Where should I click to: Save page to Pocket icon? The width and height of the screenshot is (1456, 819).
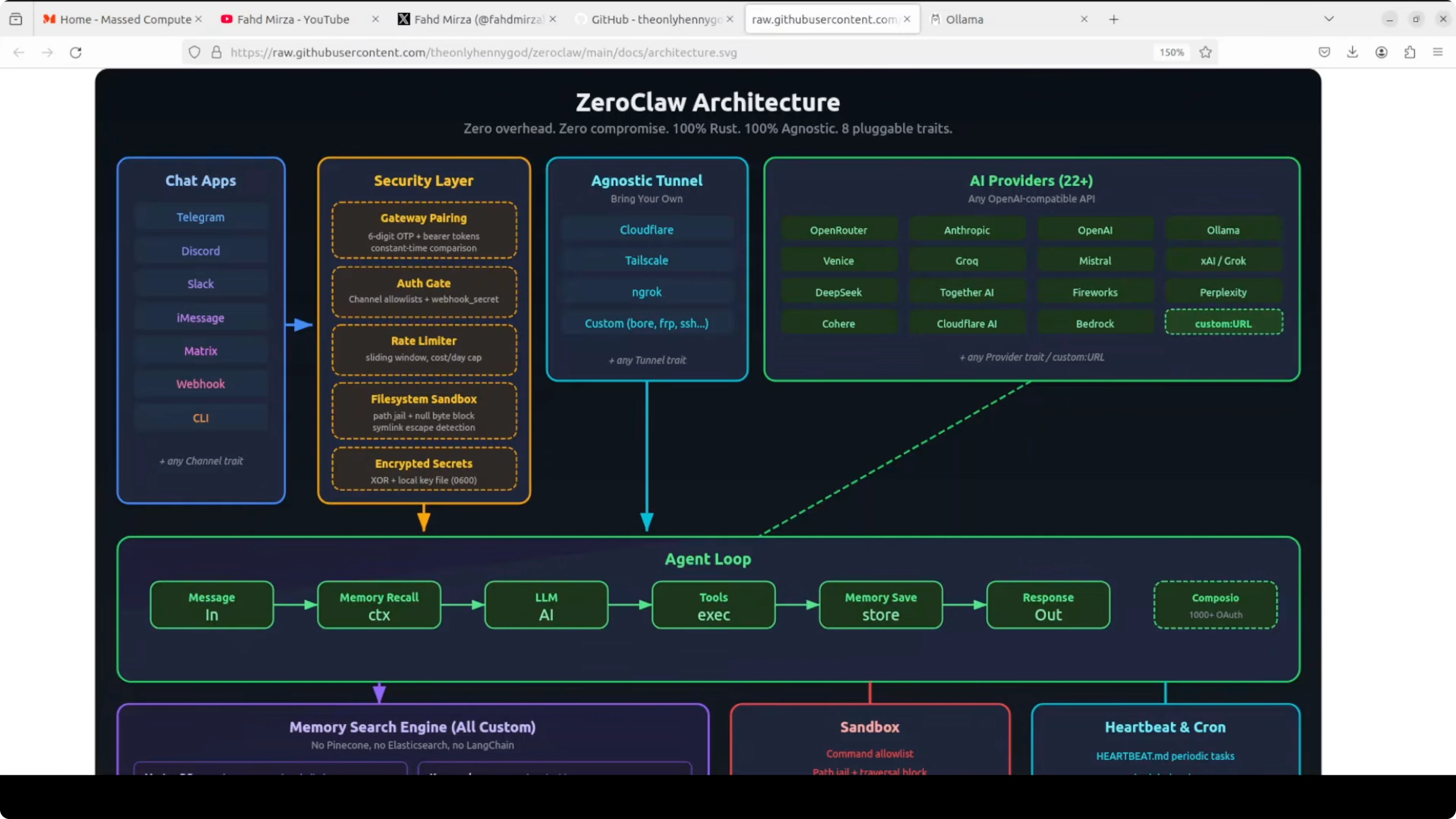tap(1324, 53)
